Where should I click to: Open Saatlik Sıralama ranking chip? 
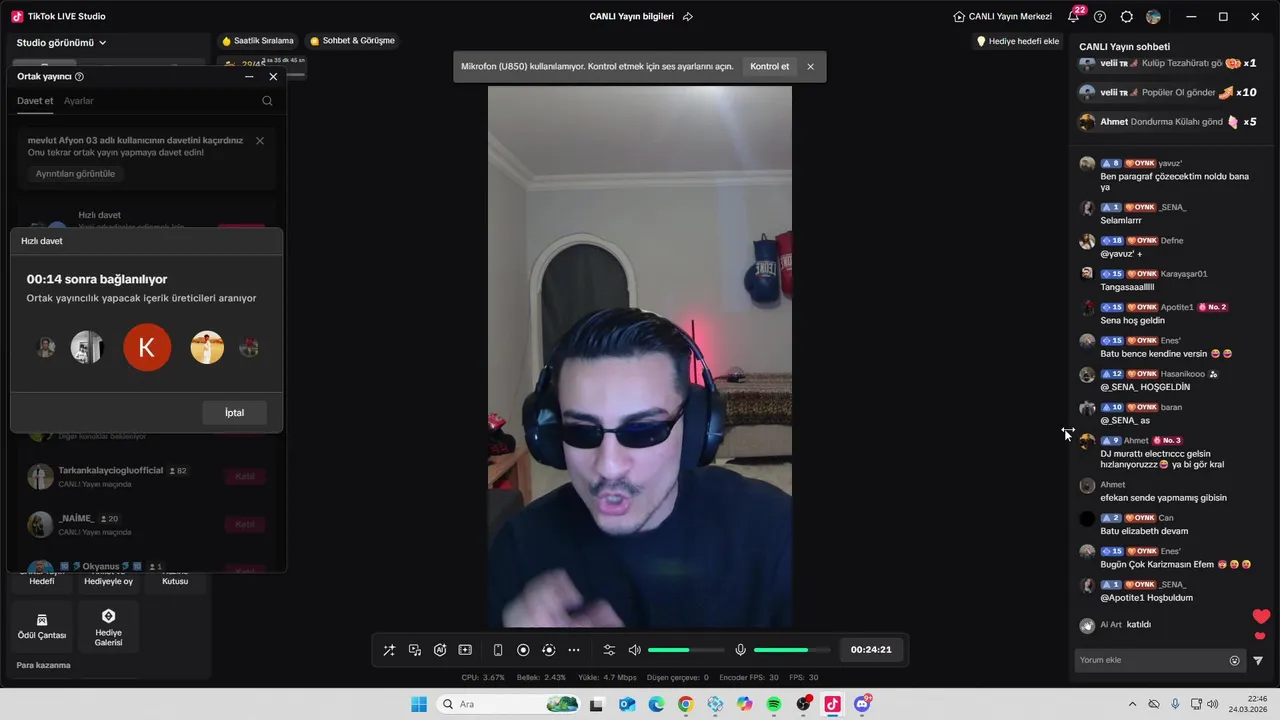[x=258, y=41]
